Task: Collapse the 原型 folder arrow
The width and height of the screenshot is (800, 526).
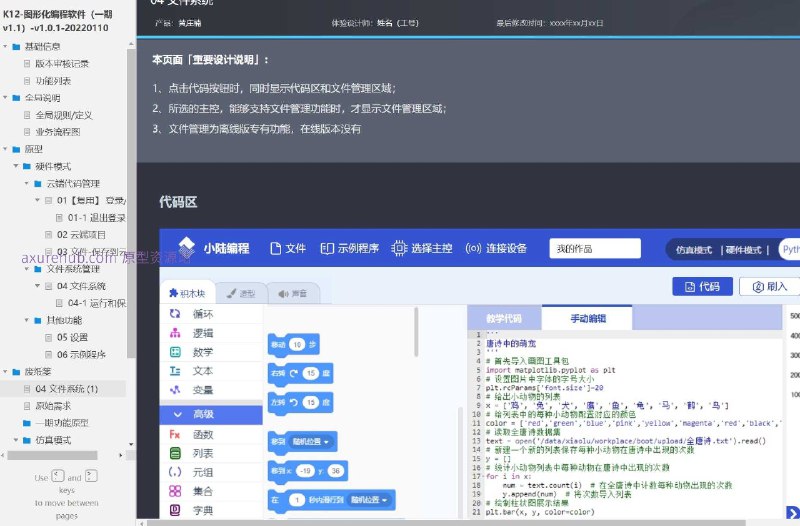Action: (x=6, y=149)
